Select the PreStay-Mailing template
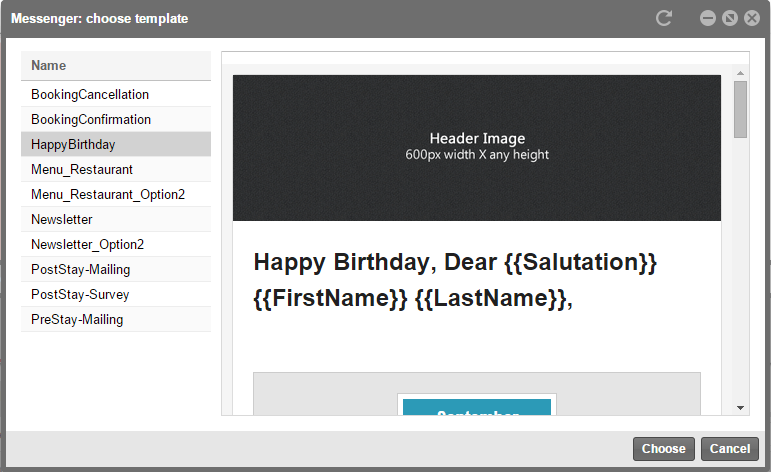 (x=77, y=319)
